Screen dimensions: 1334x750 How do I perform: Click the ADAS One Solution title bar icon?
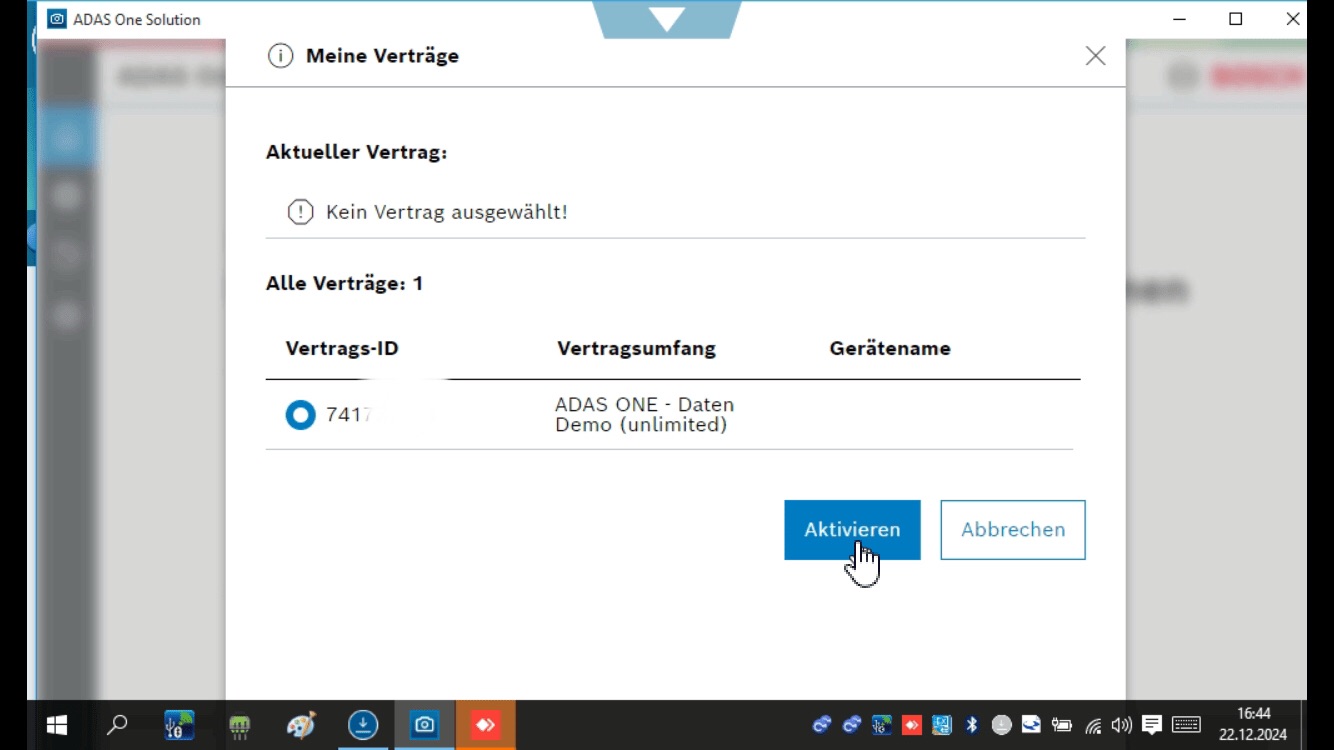(57, 19)
